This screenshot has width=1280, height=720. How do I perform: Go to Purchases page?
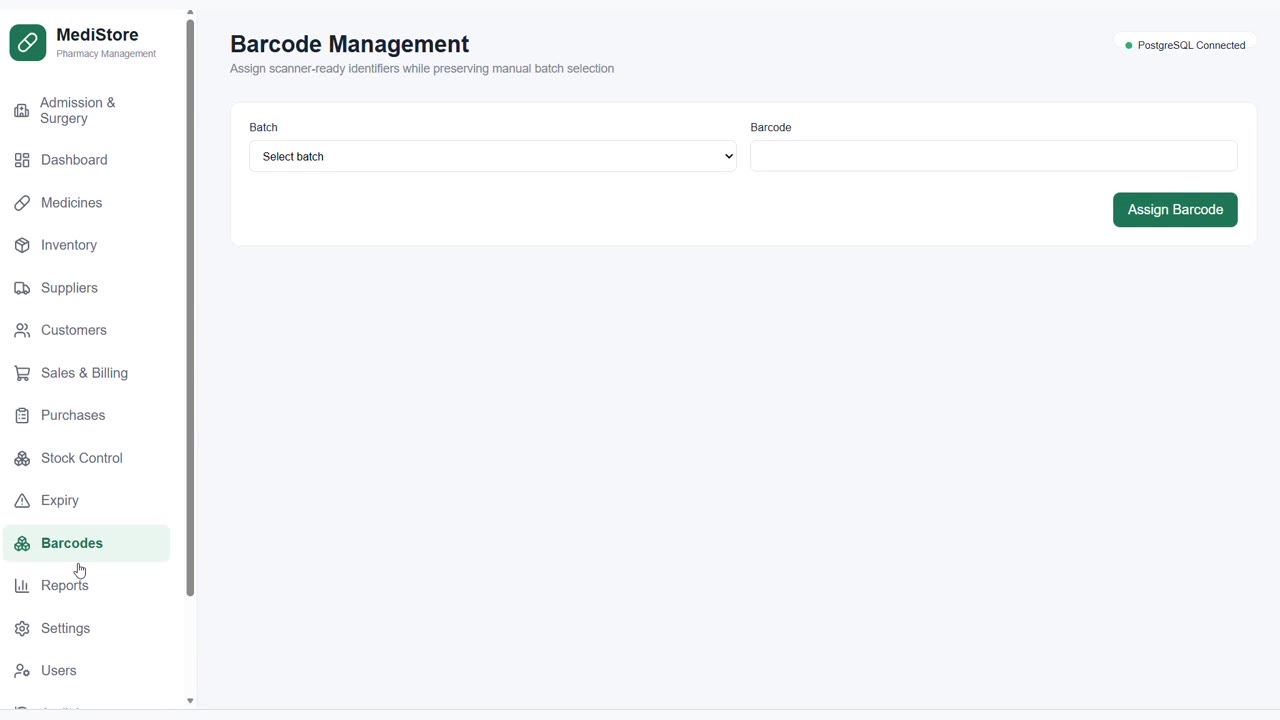(x=87, y=415)
